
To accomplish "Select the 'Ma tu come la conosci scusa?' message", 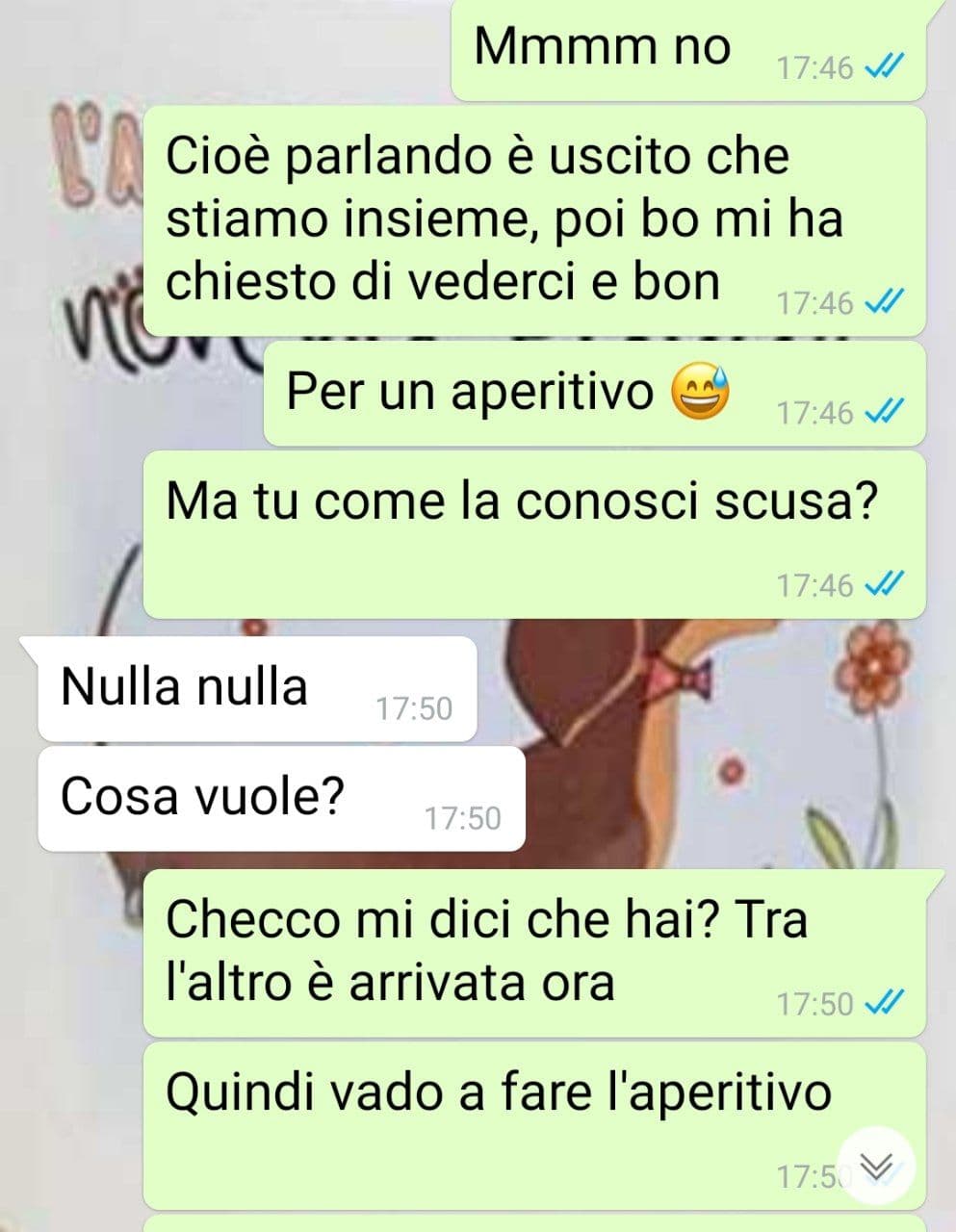I will pyautogui.click(x=534, y=535).
